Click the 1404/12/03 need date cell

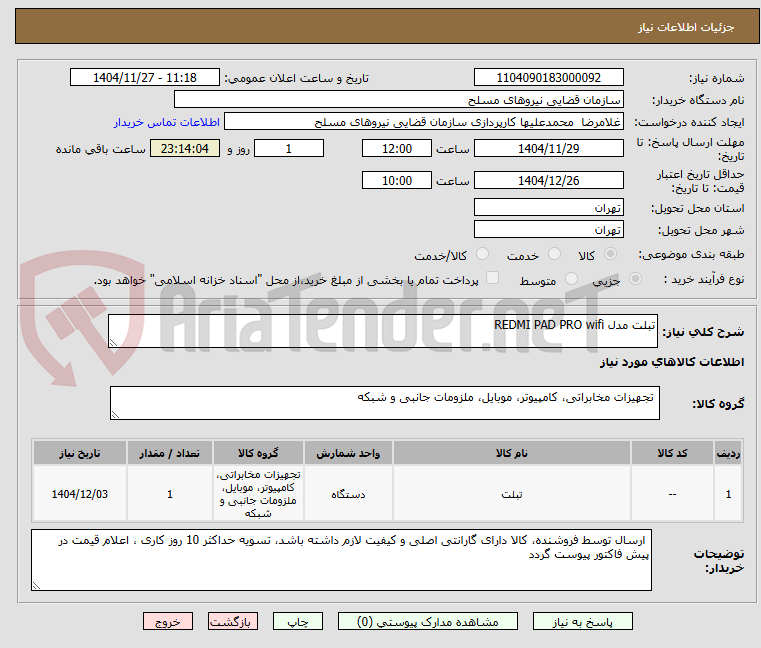coord(80,494)
